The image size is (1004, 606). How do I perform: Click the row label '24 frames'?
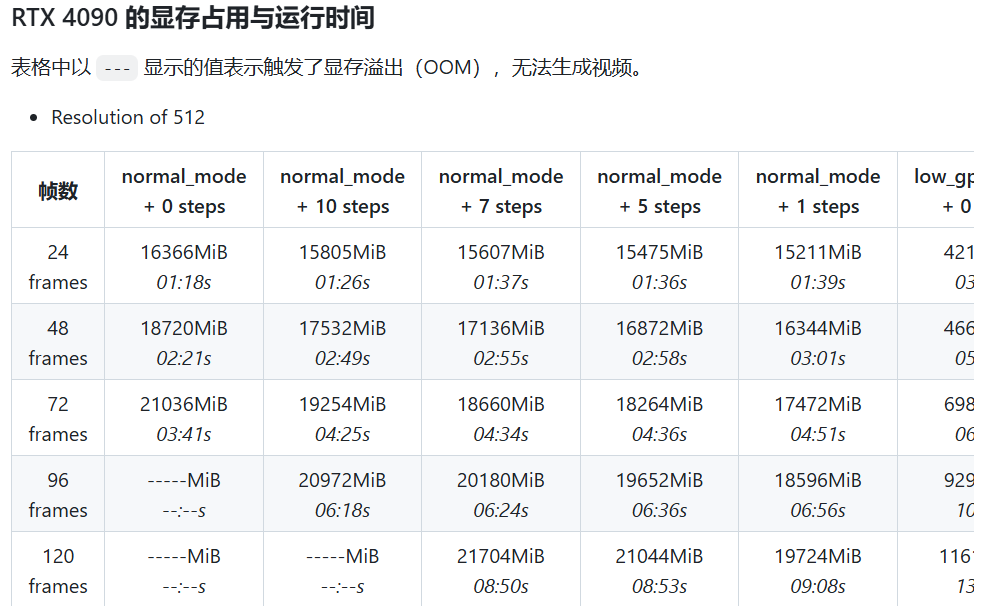pyautogui.click(x=58, y=266)
